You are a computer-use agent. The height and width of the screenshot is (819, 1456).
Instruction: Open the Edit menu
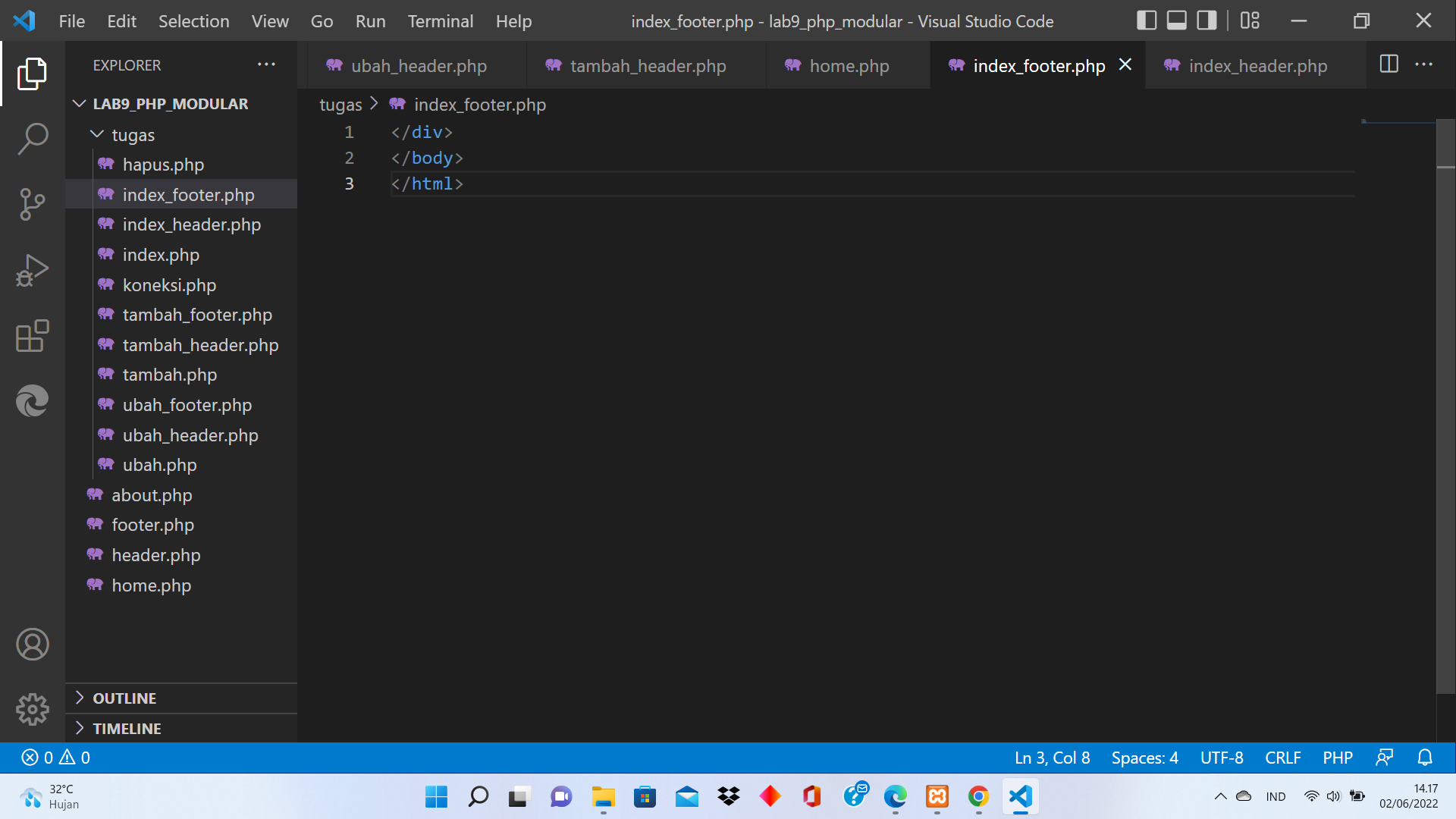121,21
